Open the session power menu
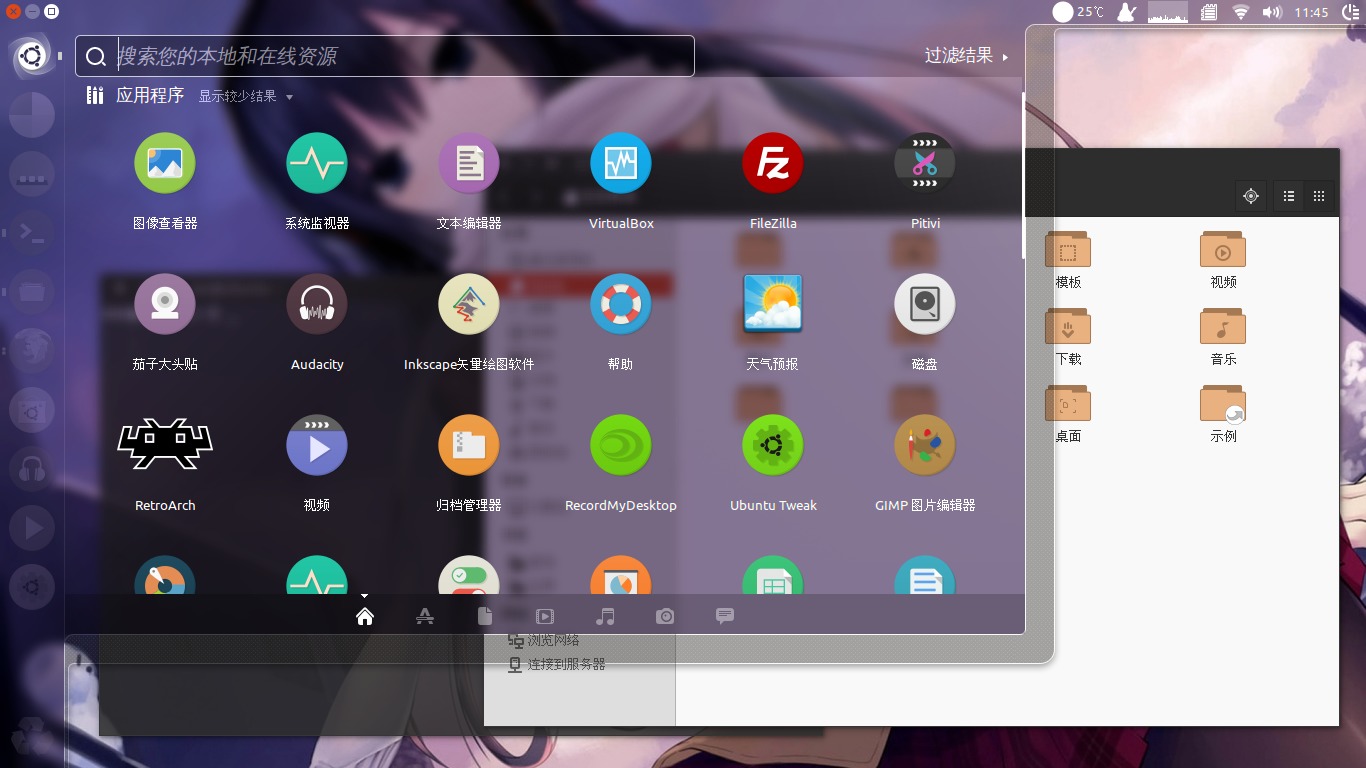Image resolution: width=1366 pixels, height=768 pixels. [1350, 12]
